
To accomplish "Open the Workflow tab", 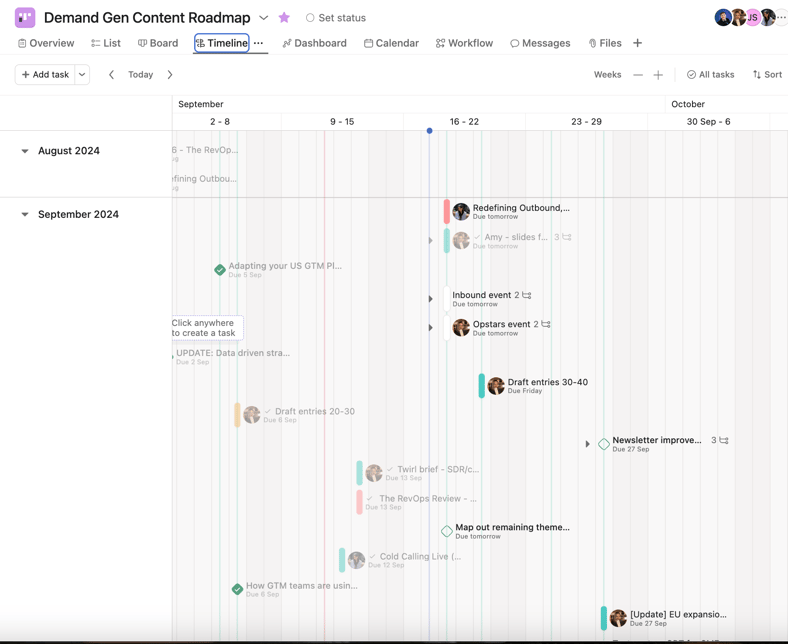I will (x=464, y=43).
